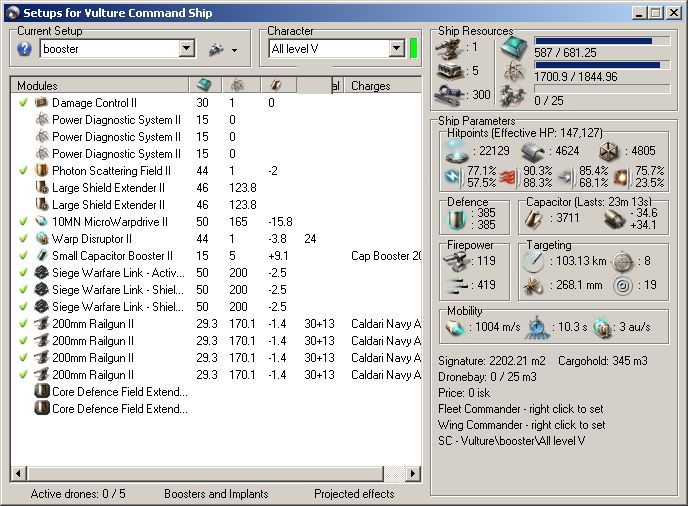
Task: Open the Current Setup dropdown
Action: click(186, 48)
